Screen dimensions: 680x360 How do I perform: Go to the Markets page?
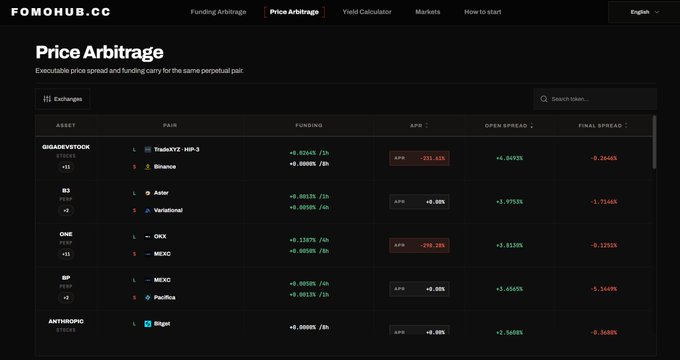coord(428,12)
